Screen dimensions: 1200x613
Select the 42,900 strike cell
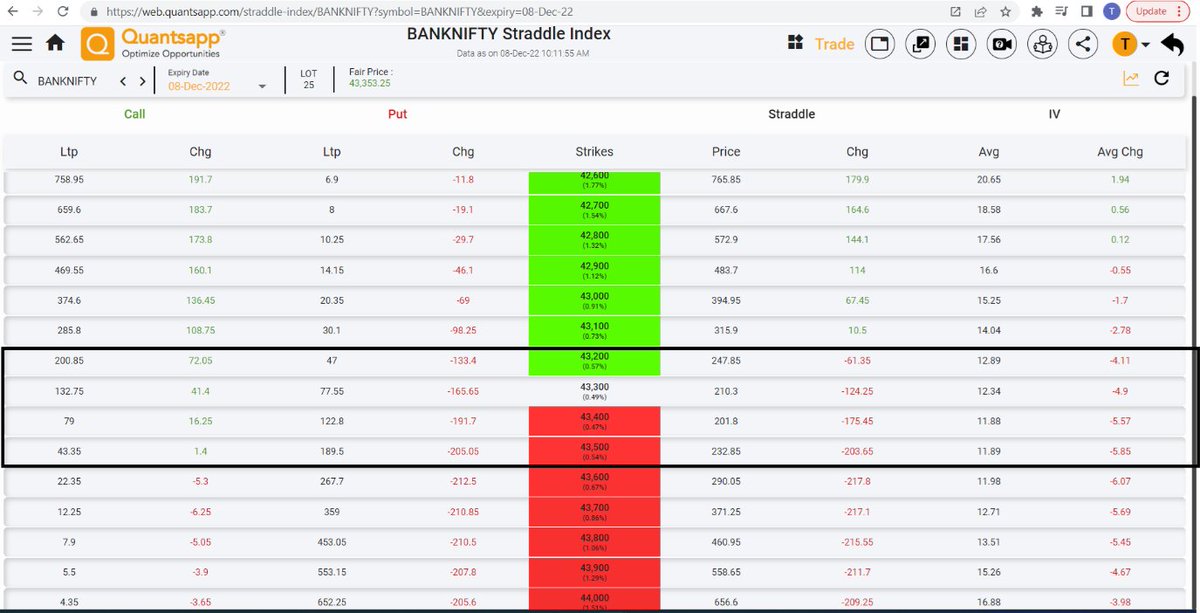pyautogui.click(x=594, y=269)
